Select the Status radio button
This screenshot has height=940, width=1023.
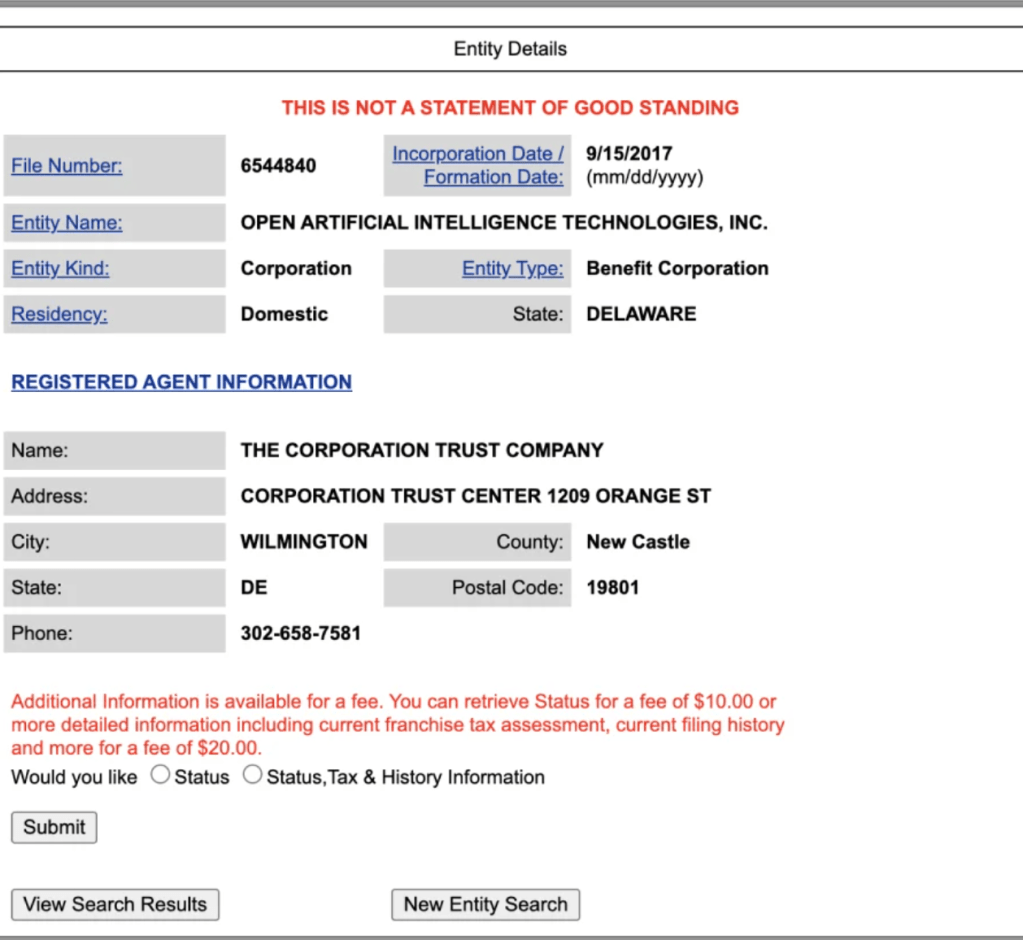pyautogui.click(x=160, y=775)
